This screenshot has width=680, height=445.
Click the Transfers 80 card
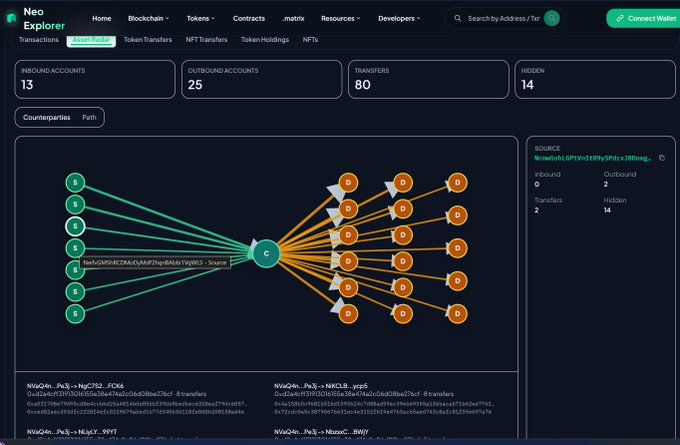tap(428, 79)
